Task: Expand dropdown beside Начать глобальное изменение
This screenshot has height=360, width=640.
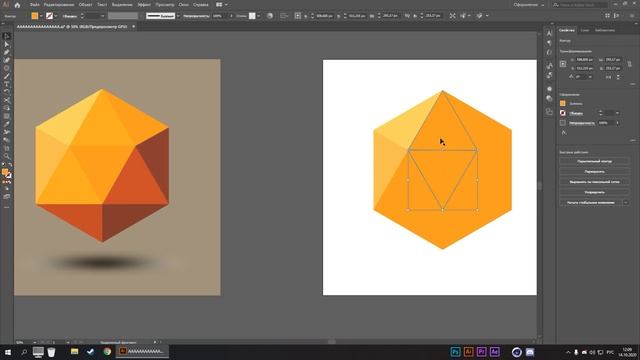Action: [626, 202]
